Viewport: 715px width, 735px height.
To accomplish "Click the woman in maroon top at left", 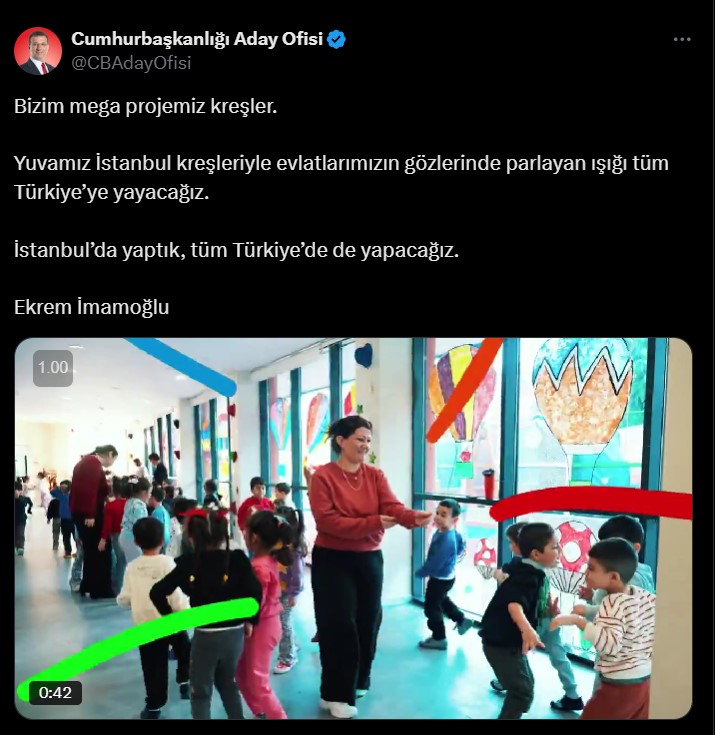I will click(91, 520).
